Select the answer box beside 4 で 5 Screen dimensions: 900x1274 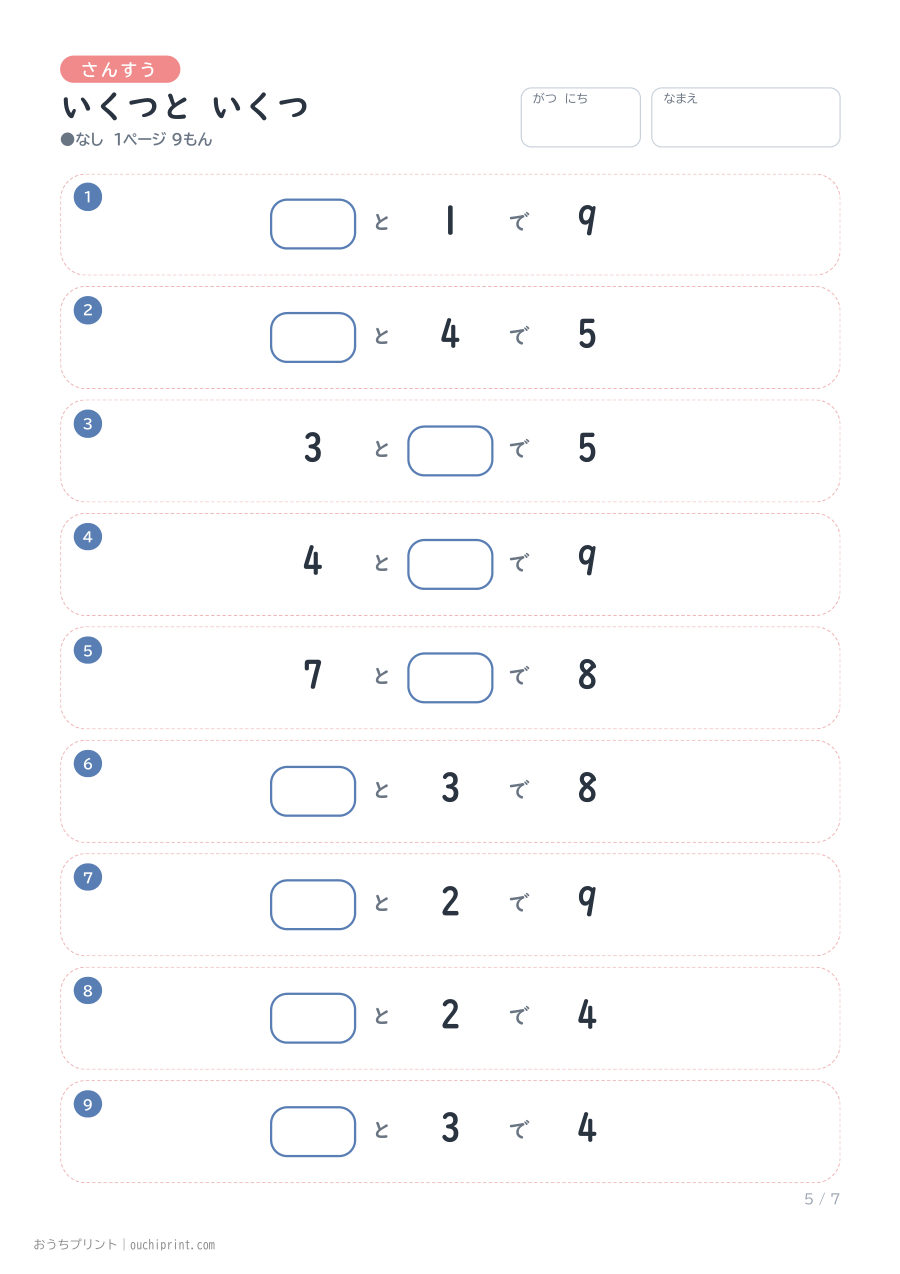click(x=313, y=337)
